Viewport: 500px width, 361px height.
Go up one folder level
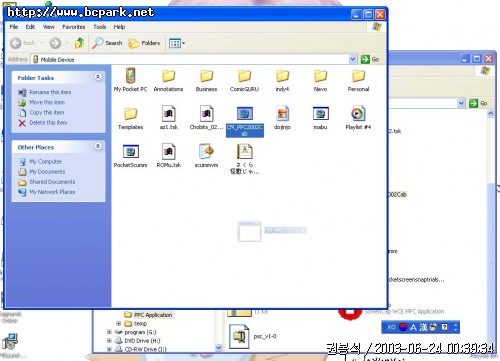click(79, 43)
